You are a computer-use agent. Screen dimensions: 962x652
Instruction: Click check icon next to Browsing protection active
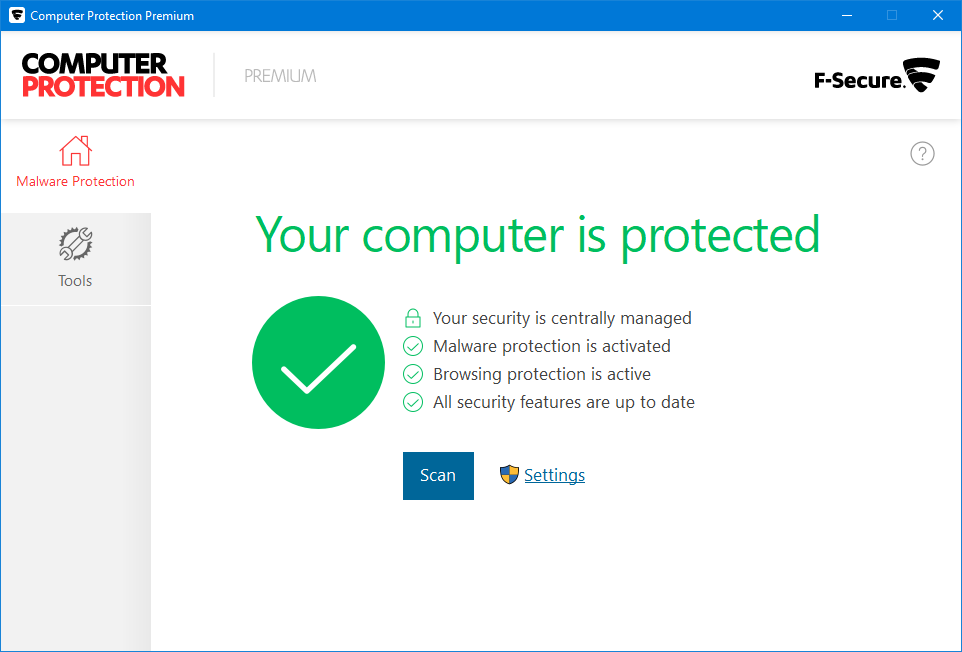[412, 374]
